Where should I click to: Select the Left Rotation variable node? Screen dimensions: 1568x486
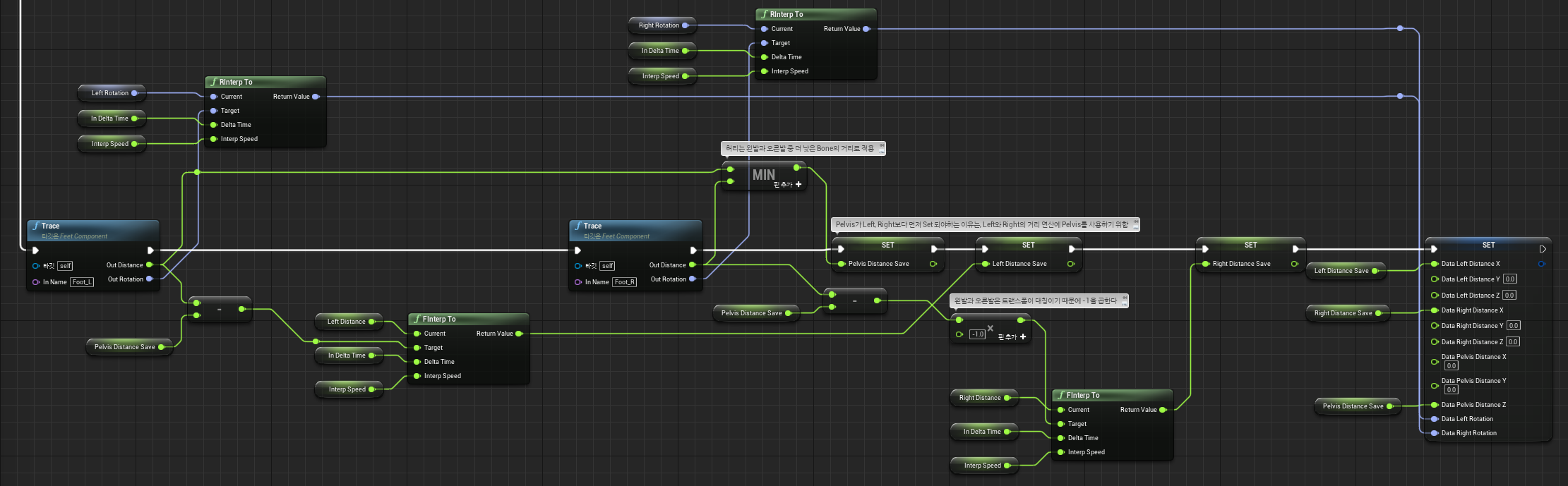pyautogui.click(x=111, y=93)
